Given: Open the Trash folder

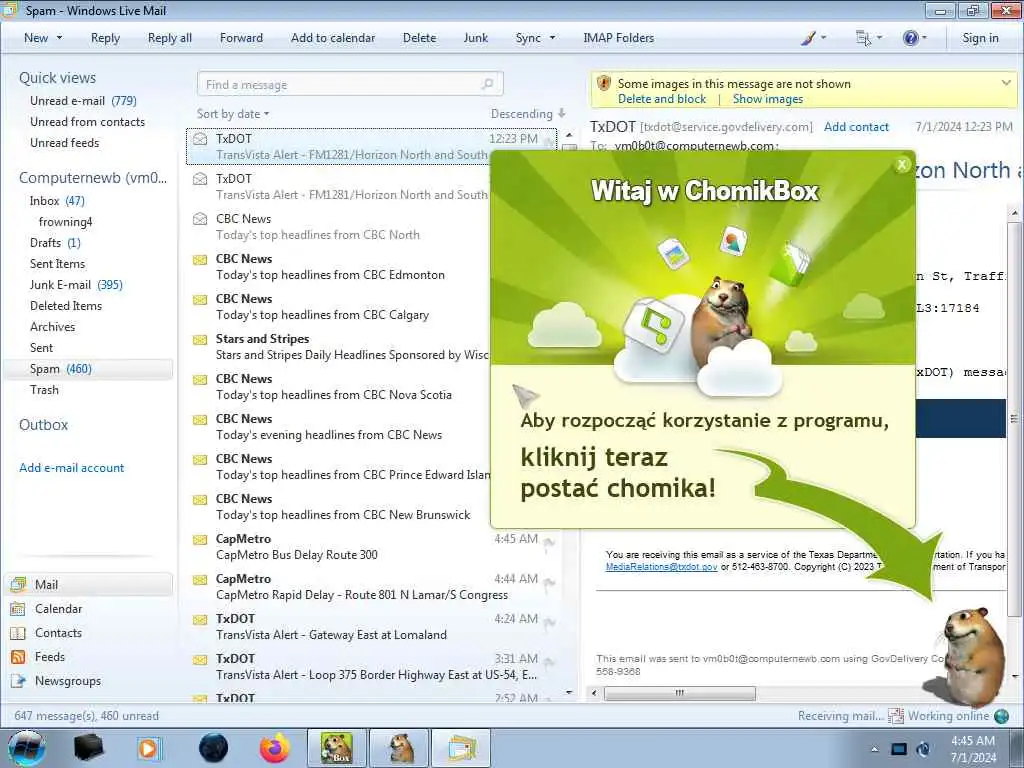Looking at the screenshot, I should pos(44,389).
